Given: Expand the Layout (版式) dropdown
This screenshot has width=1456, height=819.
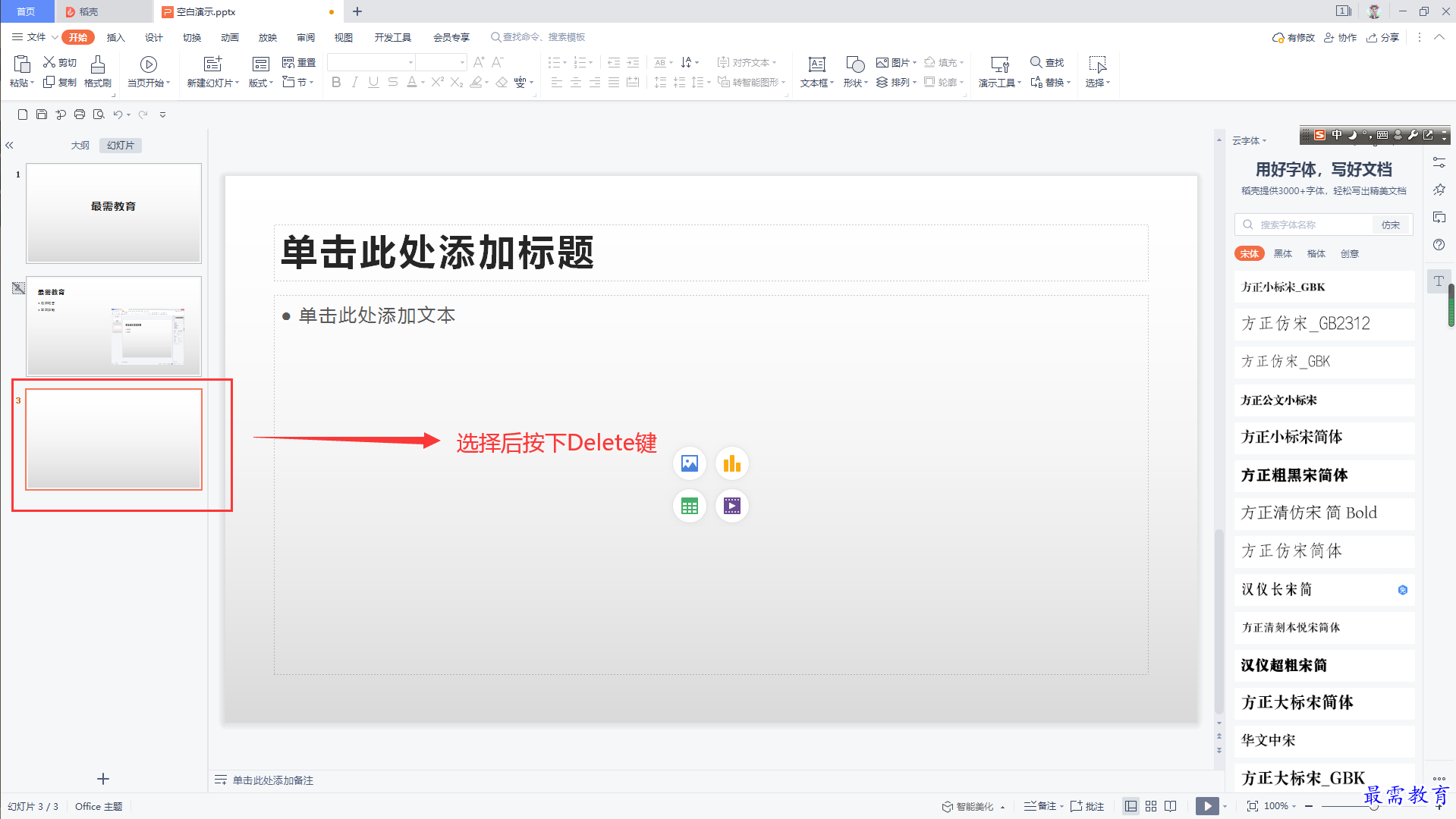Looking at the screenshot, I should tap(261, 83).
